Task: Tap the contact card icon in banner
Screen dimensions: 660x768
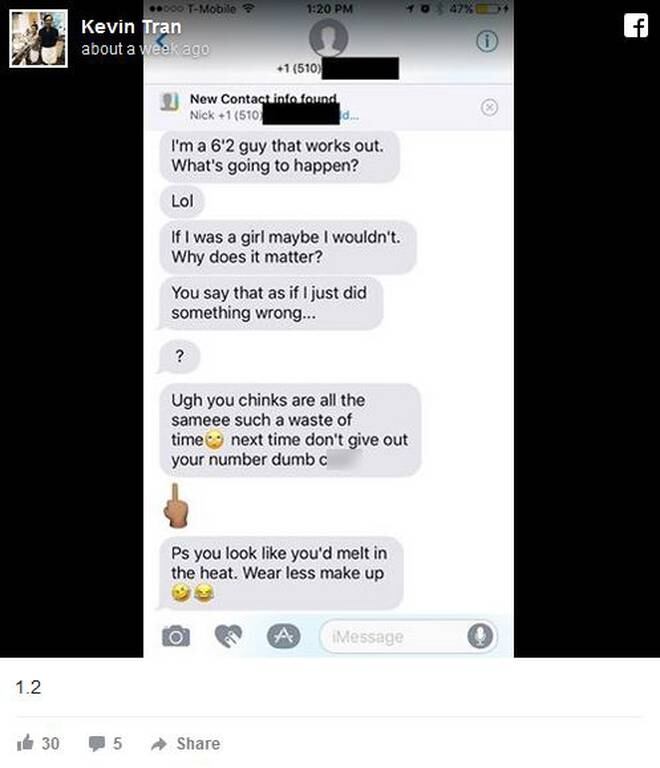Action: click(169, 102)
